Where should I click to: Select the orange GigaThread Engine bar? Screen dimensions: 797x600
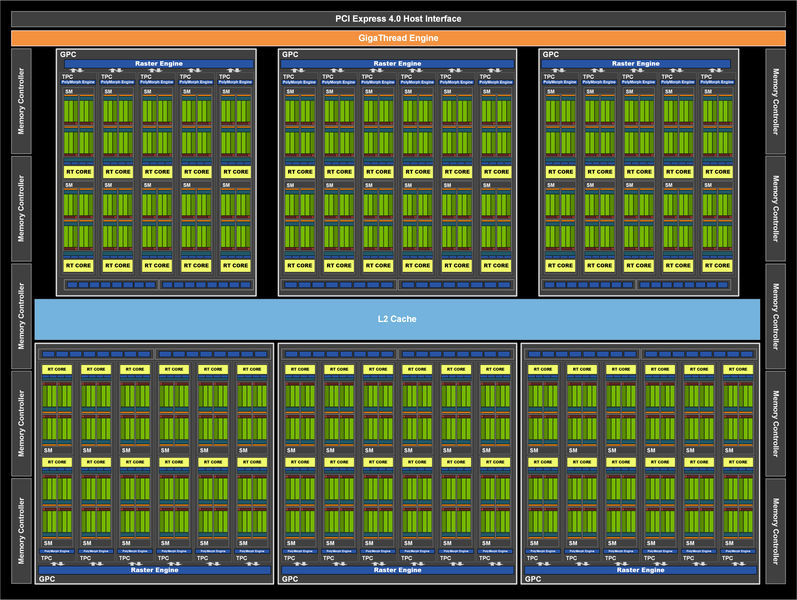coord(398,38)
